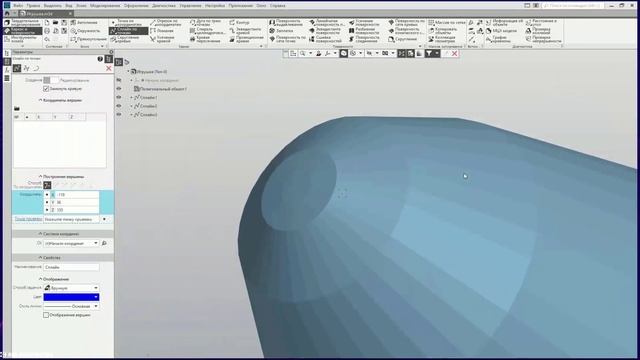Viewport: 640px width, 360px height.
Task: Toggle visibility of the first spline in tree
Action: click(119, 98)
